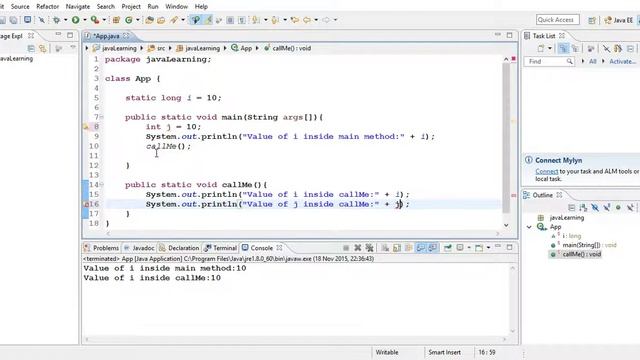The height and width of the screenshot is (360, 640).
Task: Open the Project menu
Action: click(131, 7)
